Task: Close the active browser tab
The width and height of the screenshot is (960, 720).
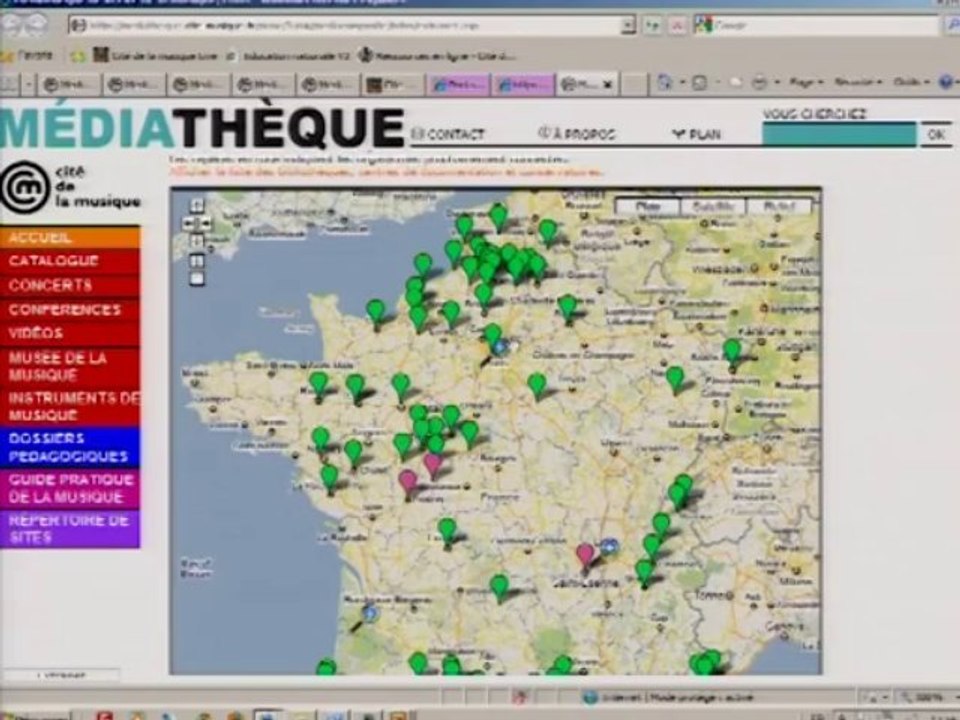Action: 607,84
